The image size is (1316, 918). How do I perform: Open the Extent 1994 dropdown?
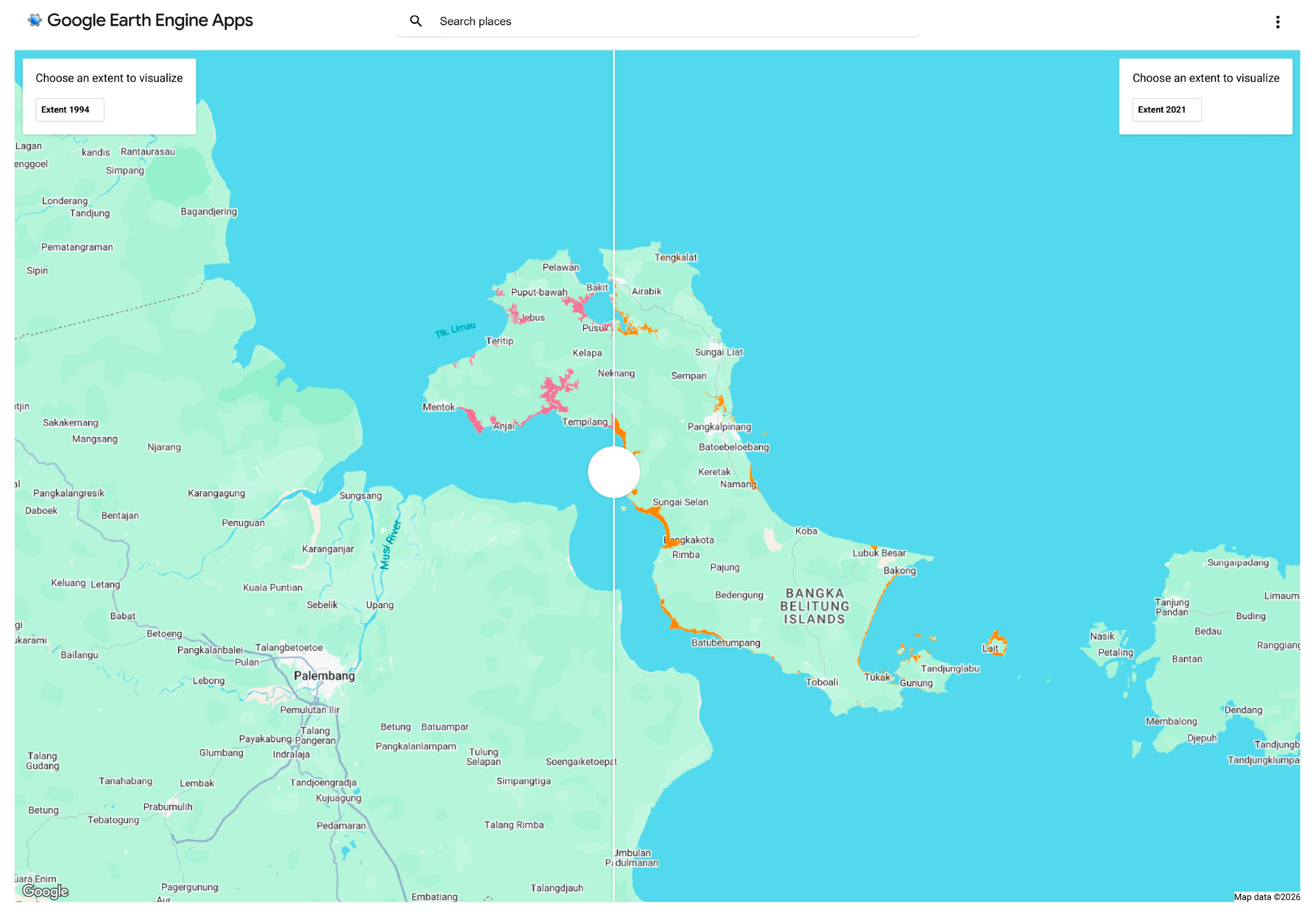[70, 109]
